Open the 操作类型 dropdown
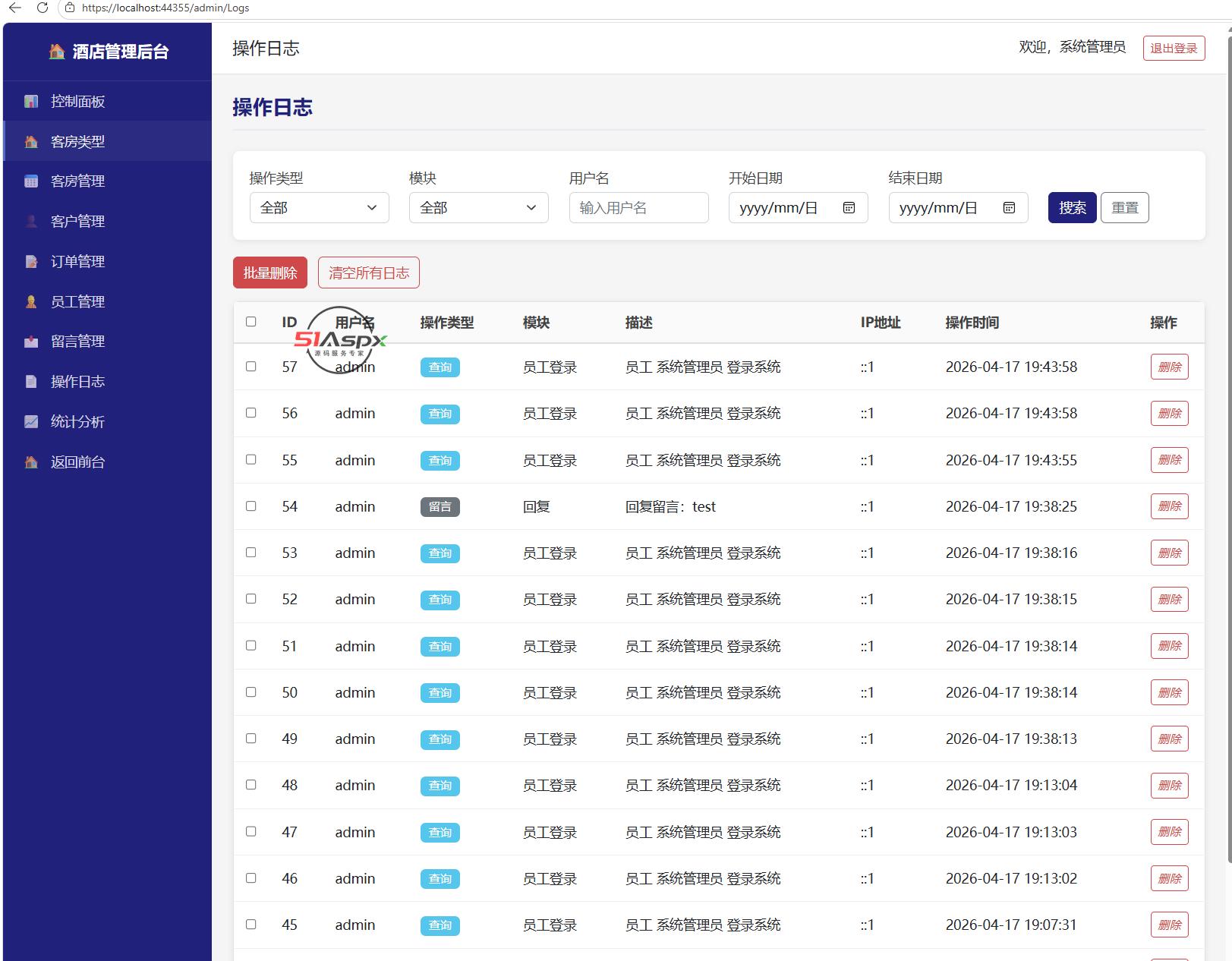Viewport: 1232px width, 961px height. 320,208
